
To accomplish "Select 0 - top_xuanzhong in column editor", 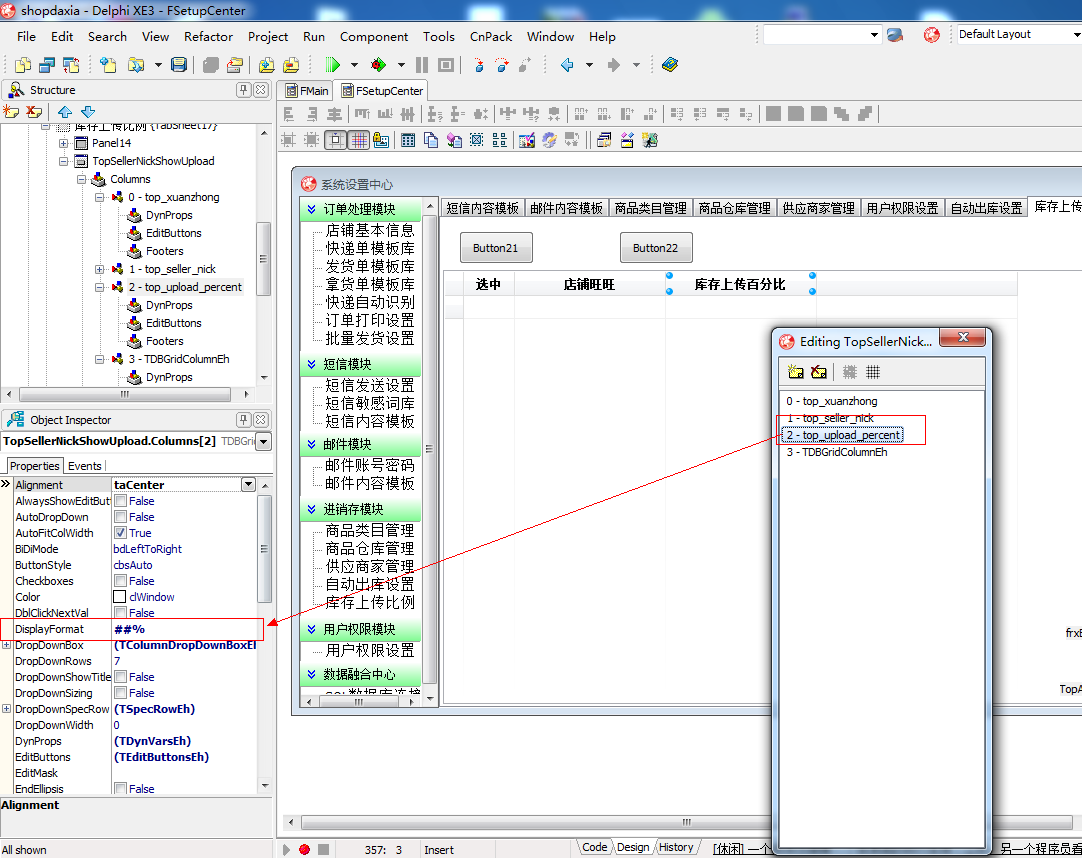I will (x=832, y=401).
